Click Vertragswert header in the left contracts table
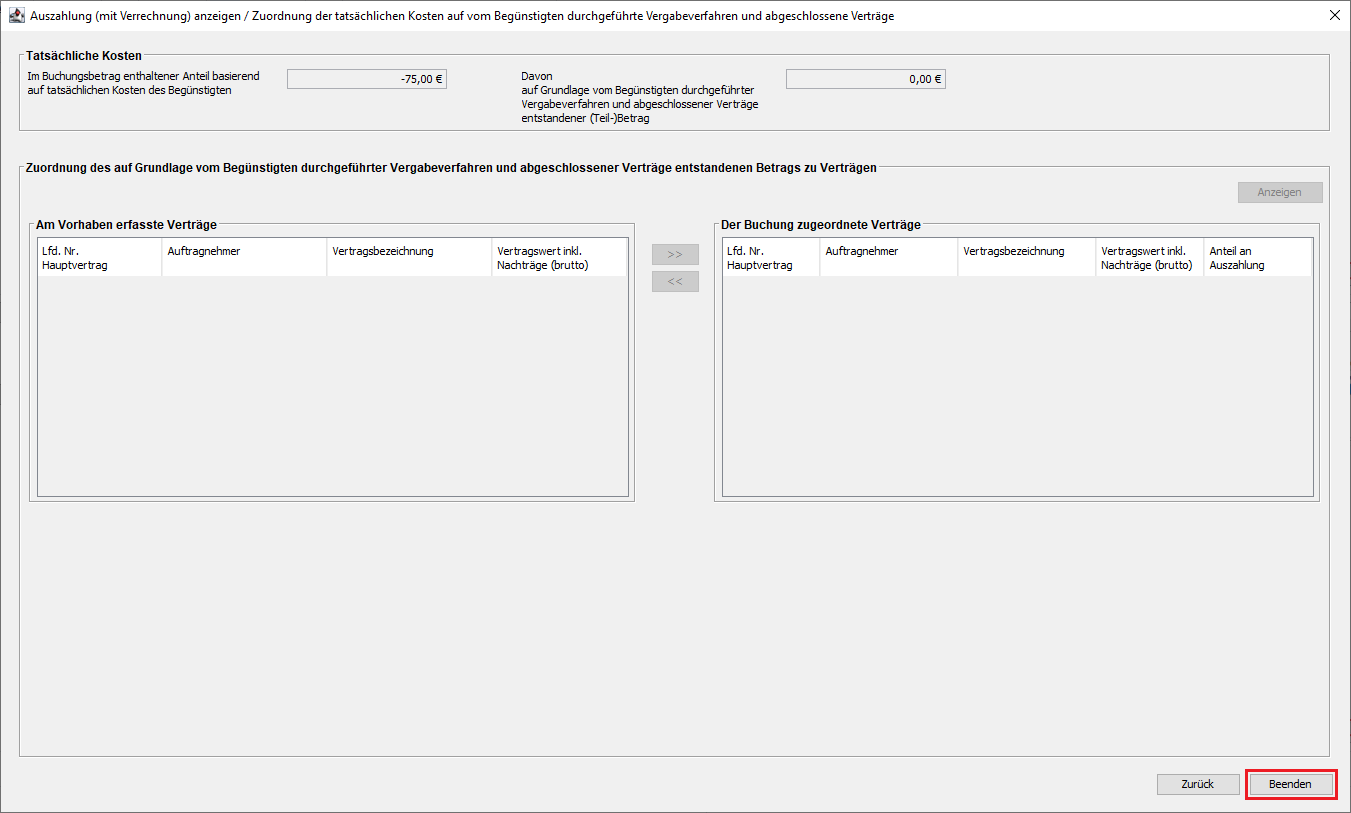The image size is (1351, 813). click(559, 258)
